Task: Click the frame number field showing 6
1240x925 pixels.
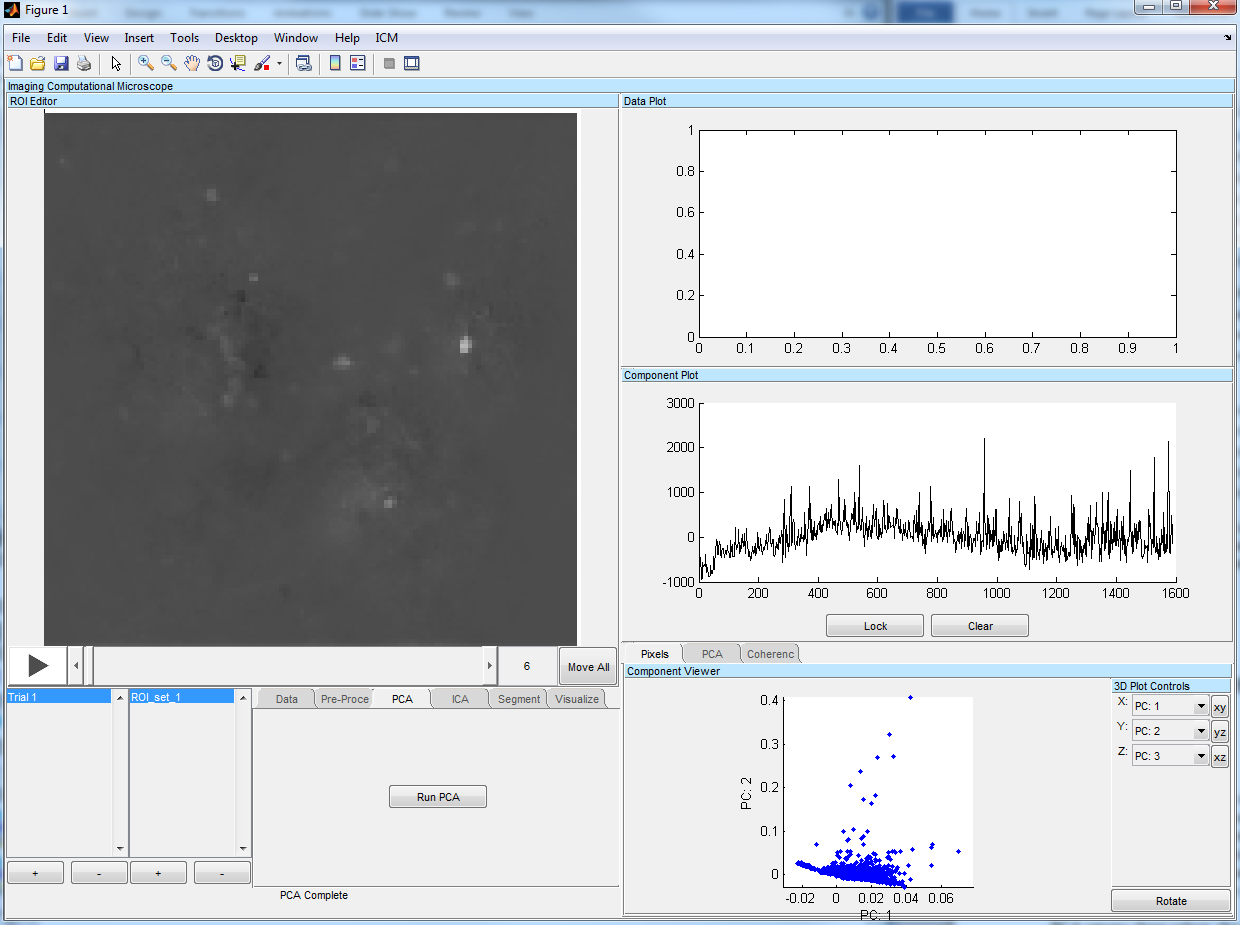Action: [x=527, y=666]
